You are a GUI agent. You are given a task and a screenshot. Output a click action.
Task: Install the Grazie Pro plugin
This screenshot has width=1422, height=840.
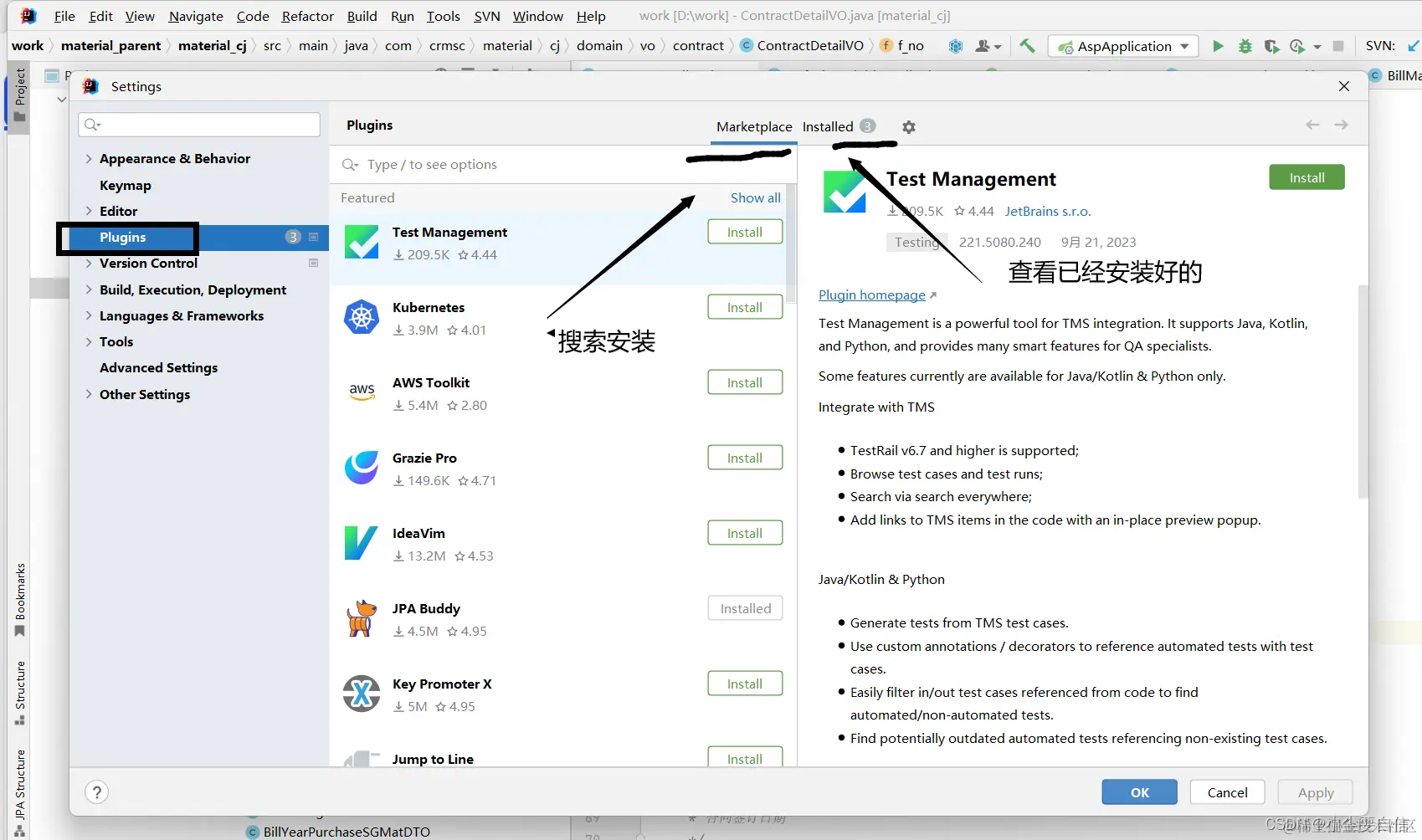pyautogui.click(x=745, y=458)
